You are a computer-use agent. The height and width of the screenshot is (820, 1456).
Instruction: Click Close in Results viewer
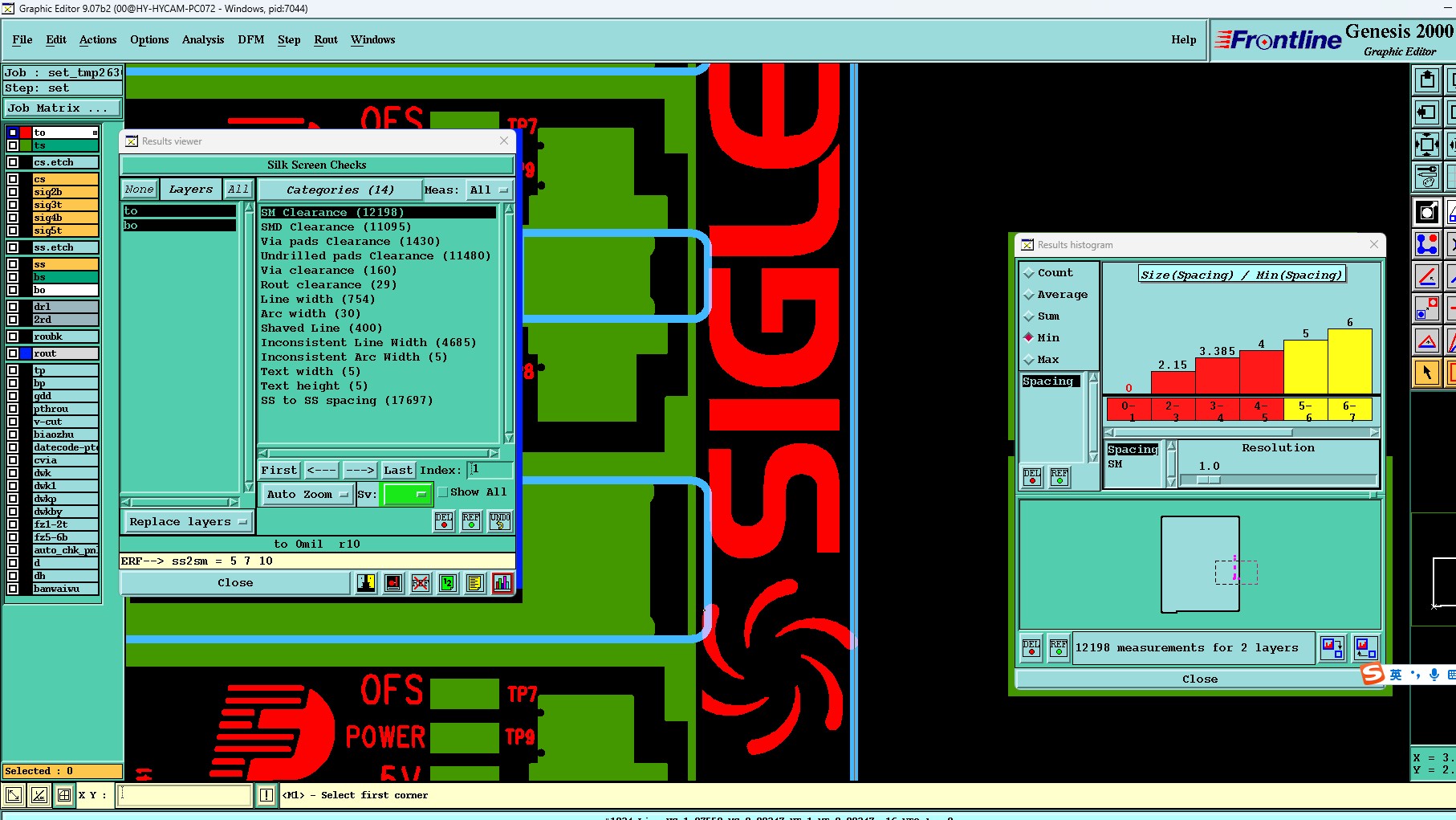point(235,583)
